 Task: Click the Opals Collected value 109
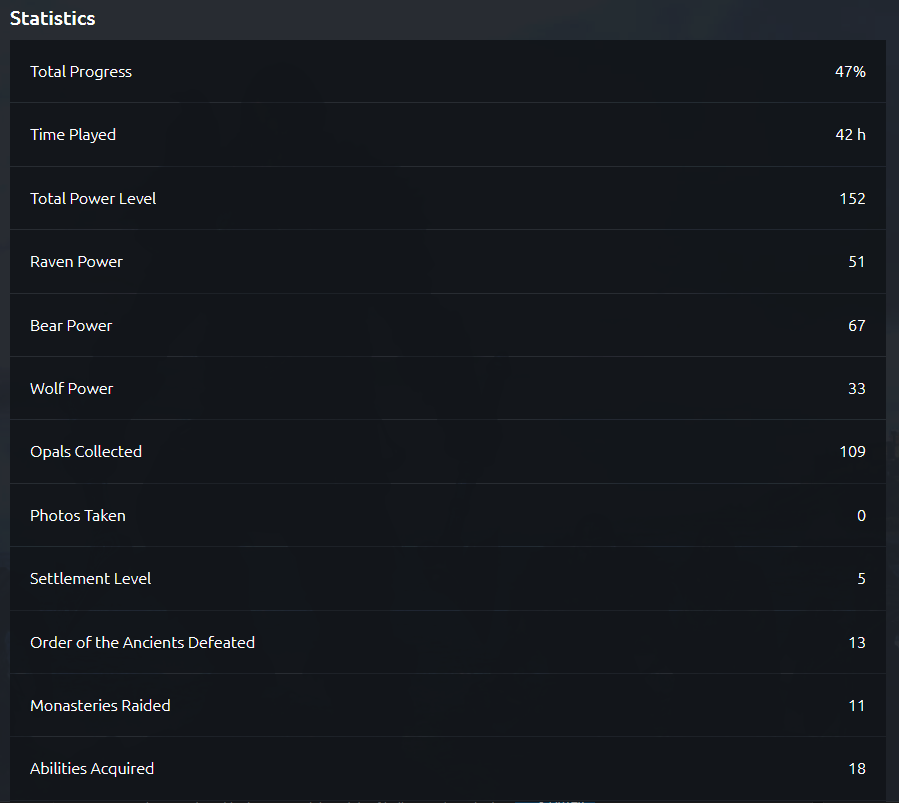(852, 452)
